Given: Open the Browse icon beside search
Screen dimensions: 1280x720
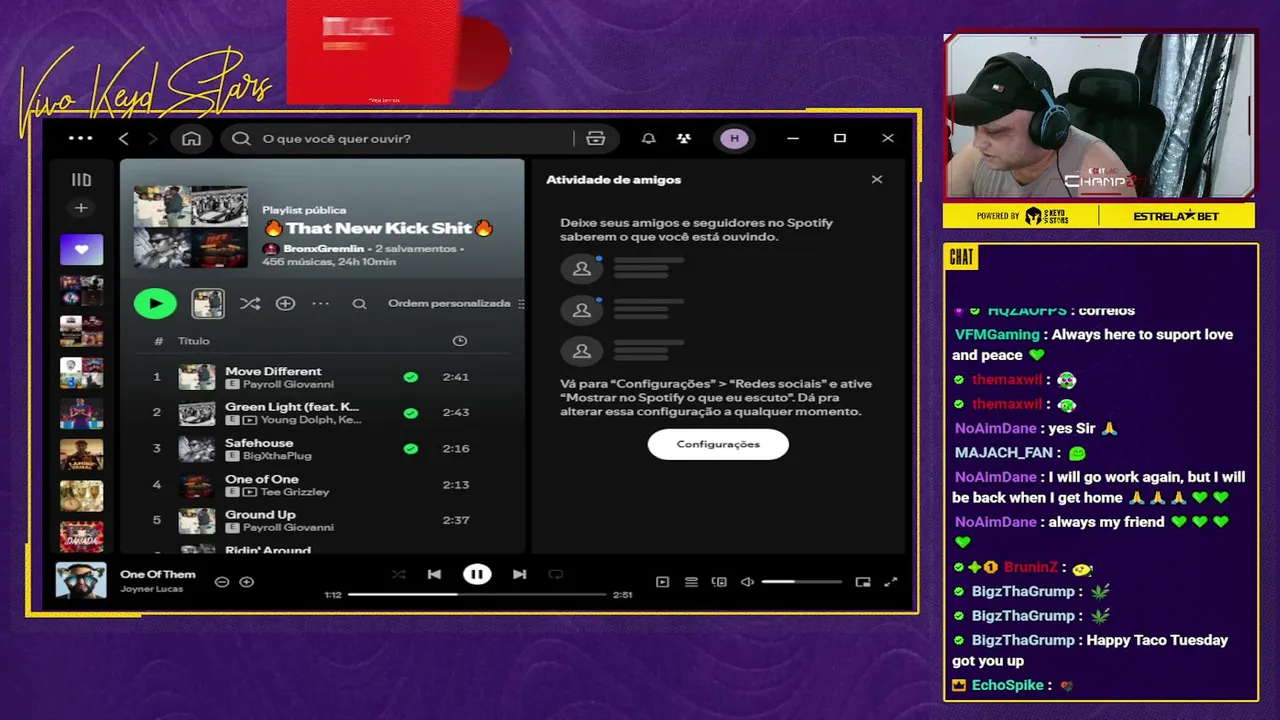Looking at the screenshot, I should point(596,138).
